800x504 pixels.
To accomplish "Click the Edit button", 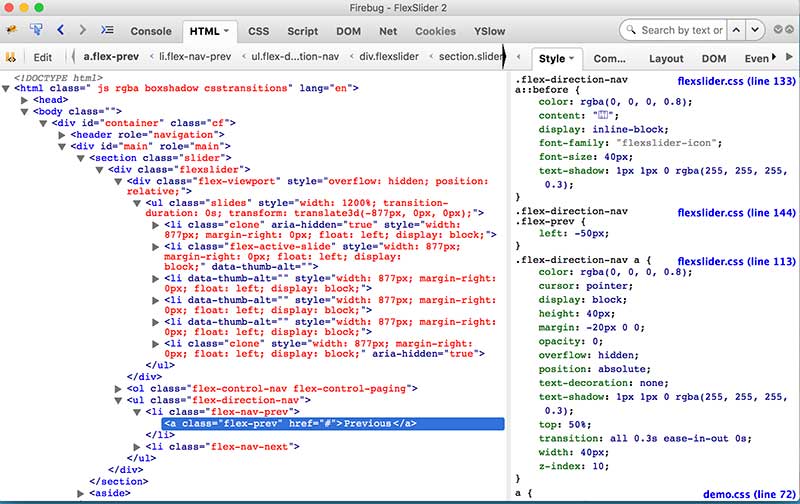I will click(43, 57).
